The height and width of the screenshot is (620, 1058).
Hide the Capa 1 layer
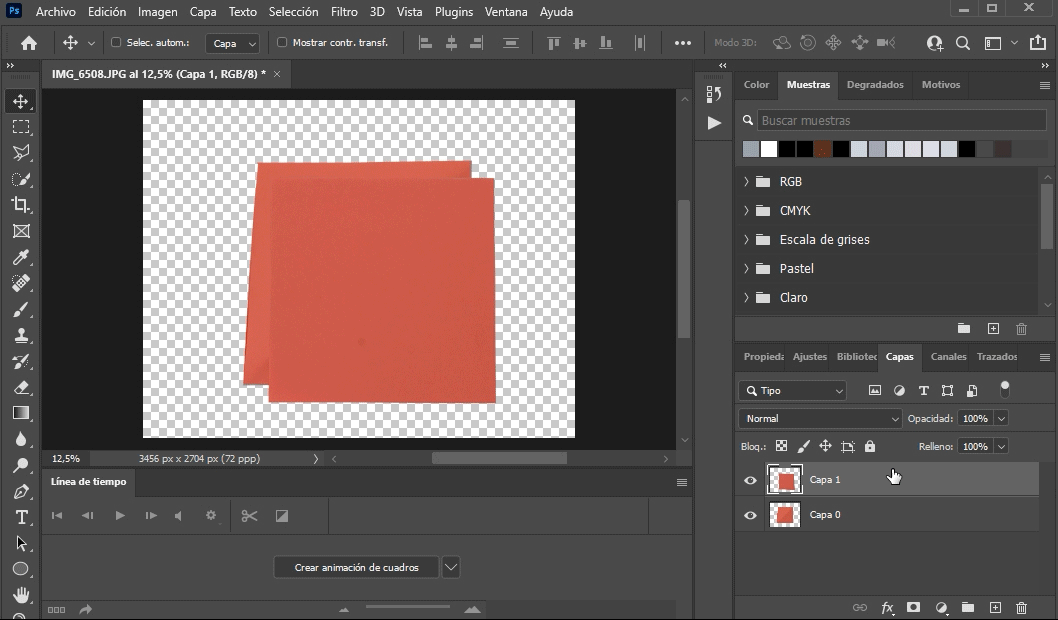pos(750,480)
